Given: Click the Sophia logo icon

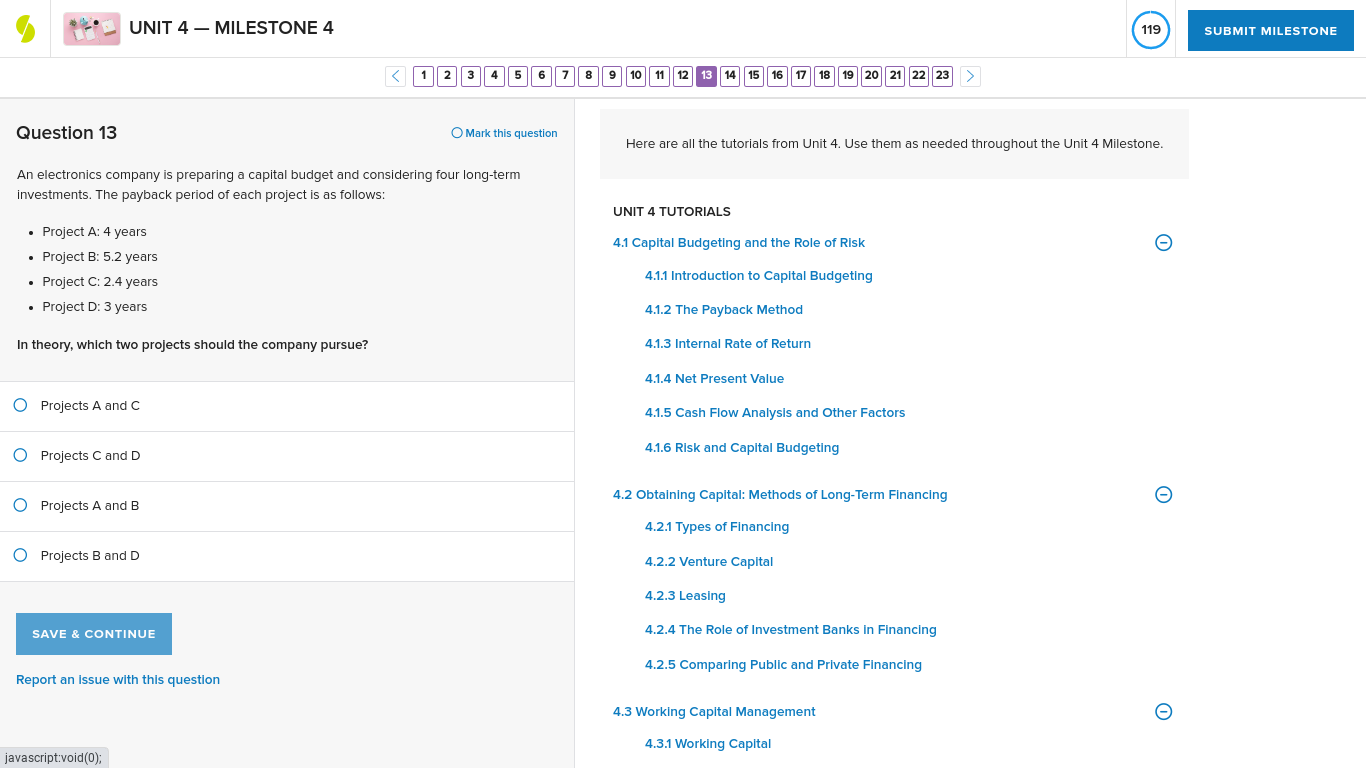Looking at the screenshot, I should pyautogui.click(x=25, y=28).
